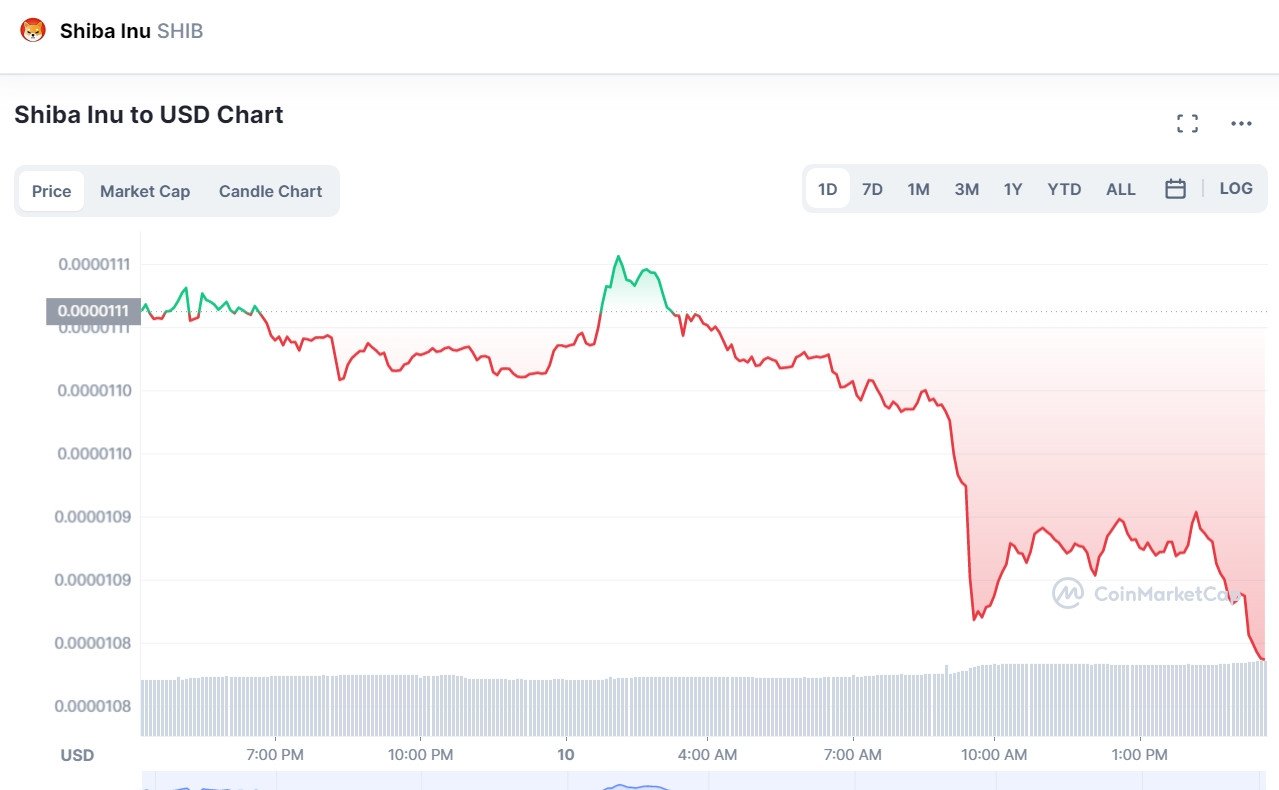Switch to the Market Cap tab
This screenshot has width=1279, height=790.
point(145,191)
